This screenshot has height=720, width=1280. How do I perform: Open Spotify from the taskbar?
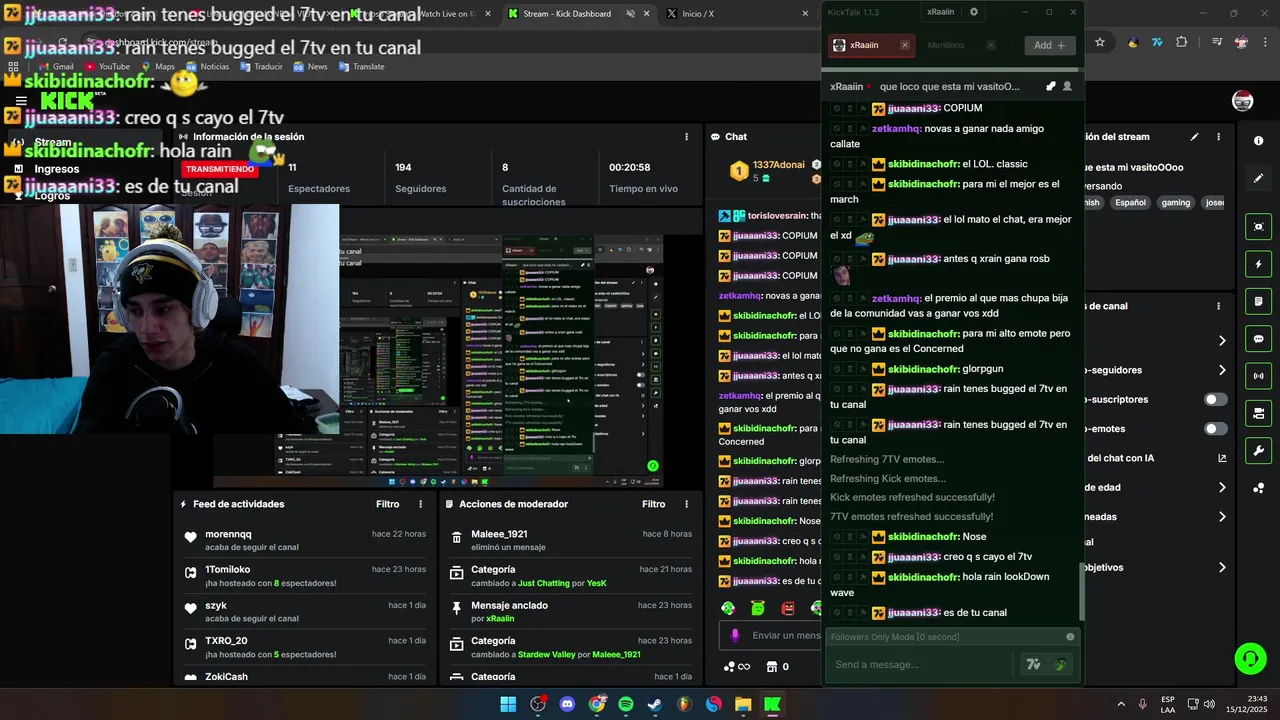click(626, 704)
